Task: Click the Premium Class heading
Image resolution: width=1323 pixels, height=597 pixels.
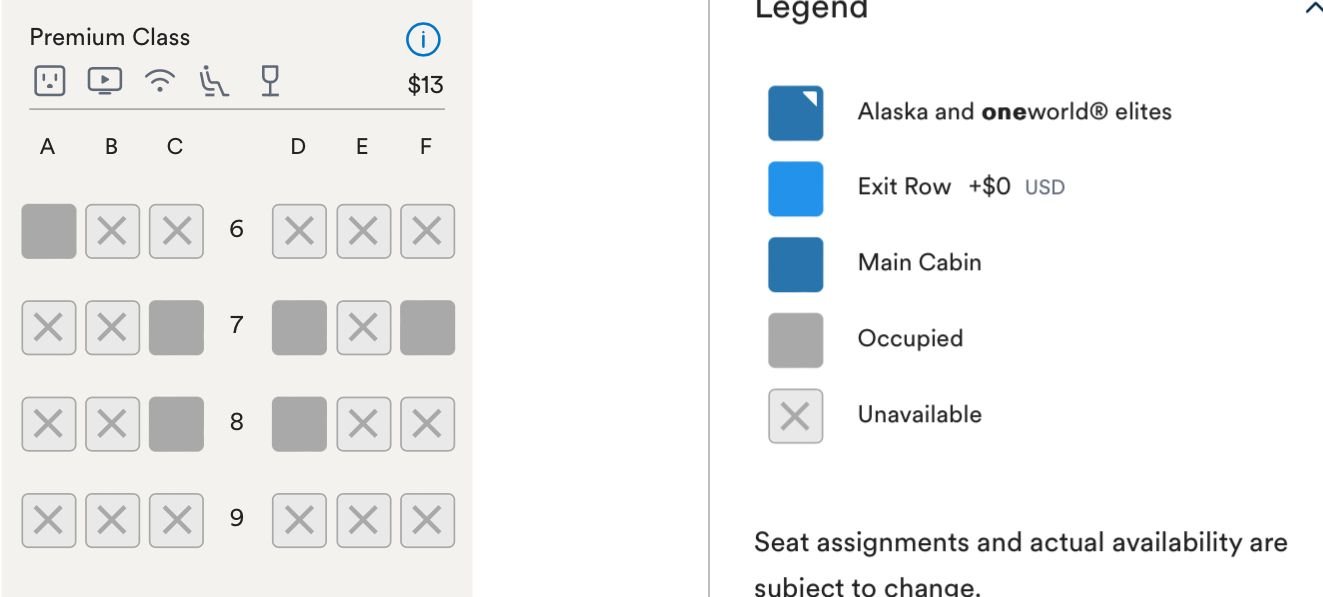Action: [110, 38]
